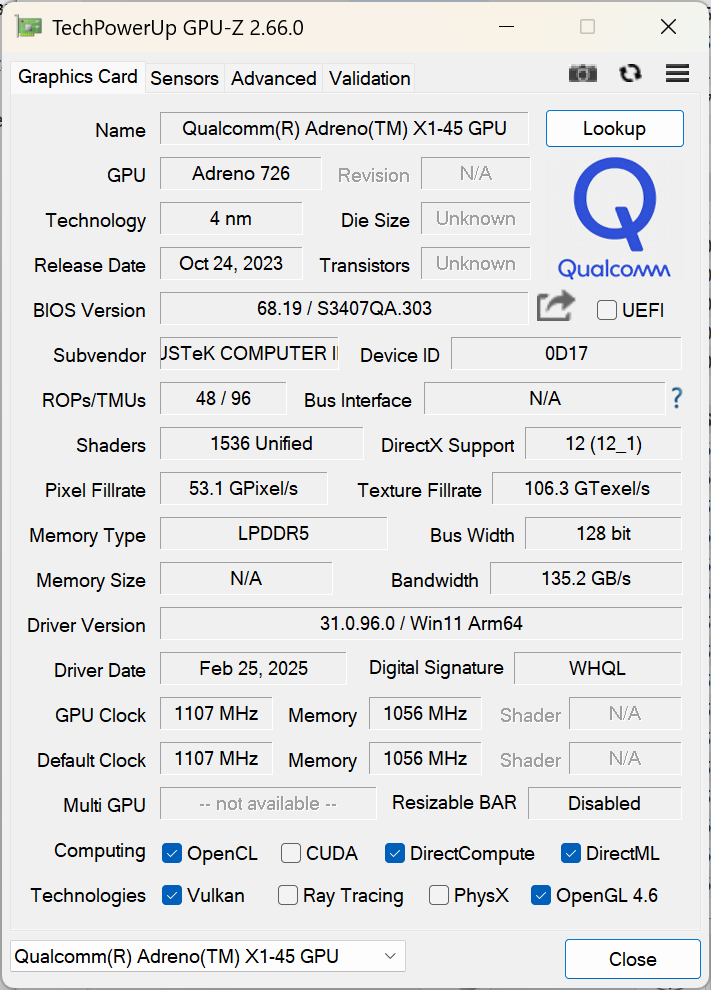Click the Device ID field 0D17
The height and width of the screenshot is (990, 711).
click(x=566, y=354)
